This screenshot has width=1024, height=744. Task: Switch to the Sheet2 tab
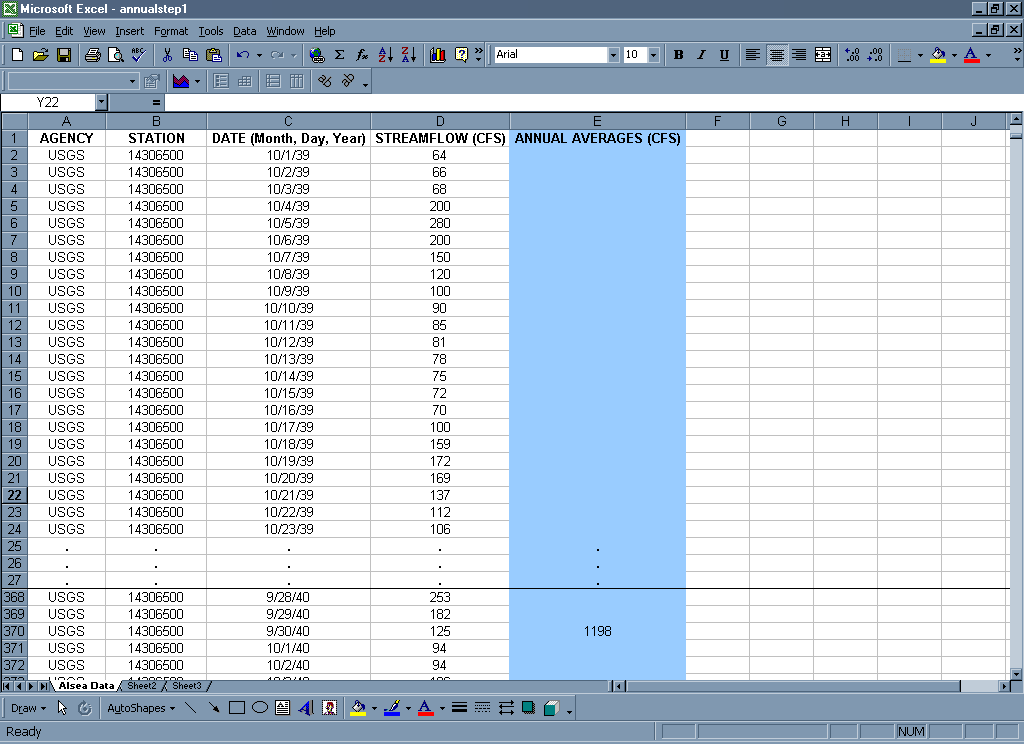point(141,686)
